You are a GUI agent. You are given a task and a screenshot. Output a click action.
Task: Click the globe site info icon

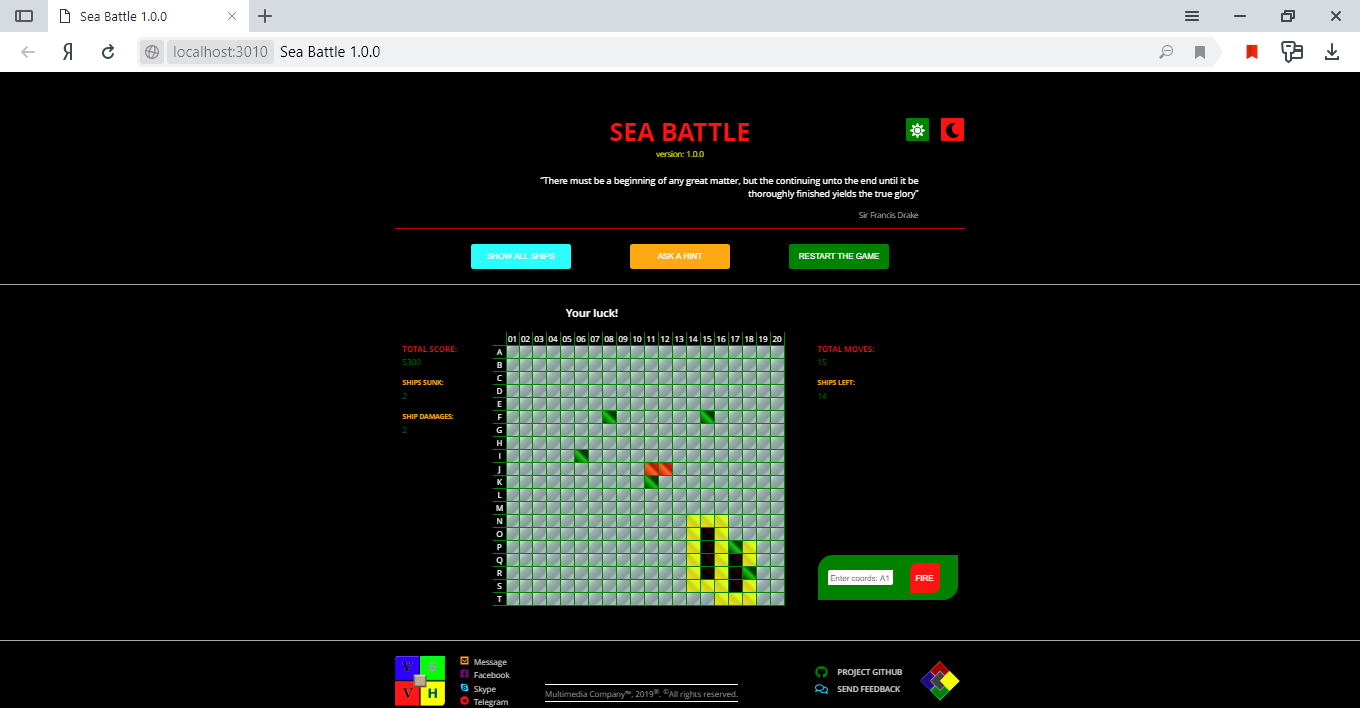point(152,52)
